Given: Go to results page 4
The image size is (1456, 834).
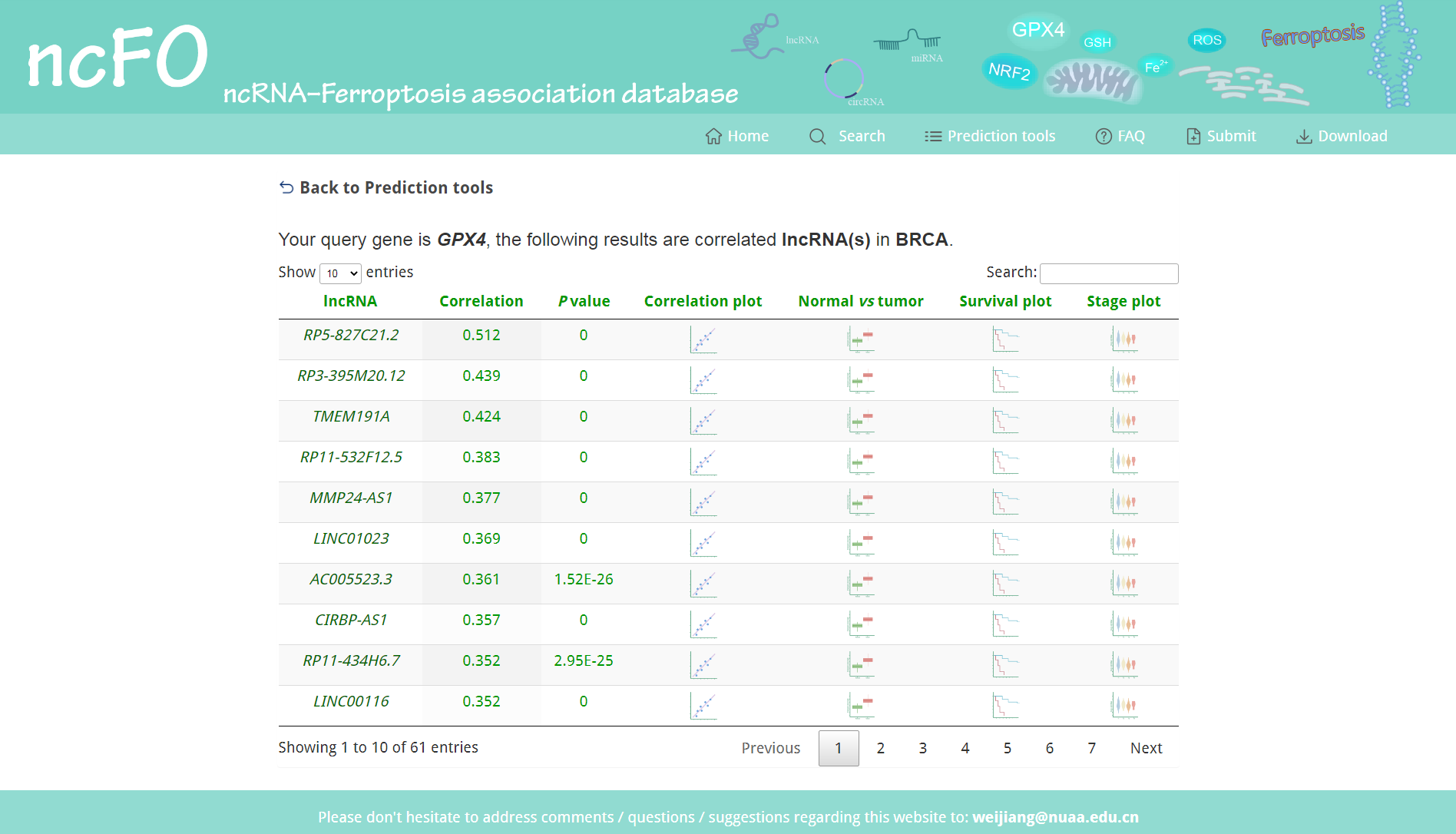Looking at the screenshot, I should tap(965, 748).
